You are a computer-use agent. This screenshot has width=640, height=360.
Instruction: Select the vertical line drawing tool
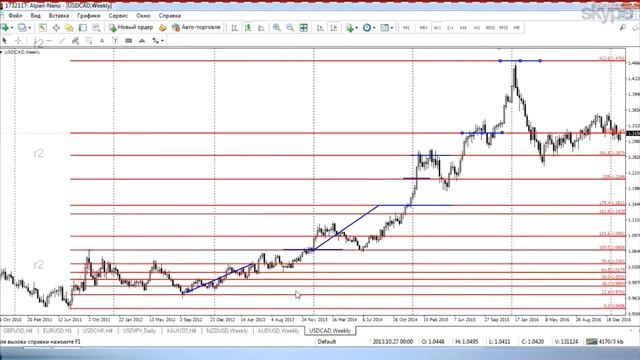(36, 41)
